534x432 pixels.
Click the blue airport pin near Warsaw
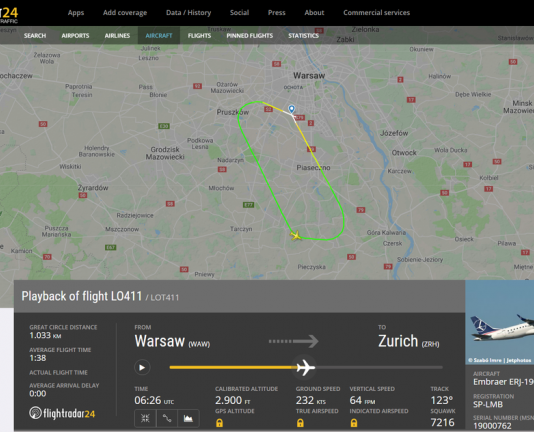[x=292, y=109]
